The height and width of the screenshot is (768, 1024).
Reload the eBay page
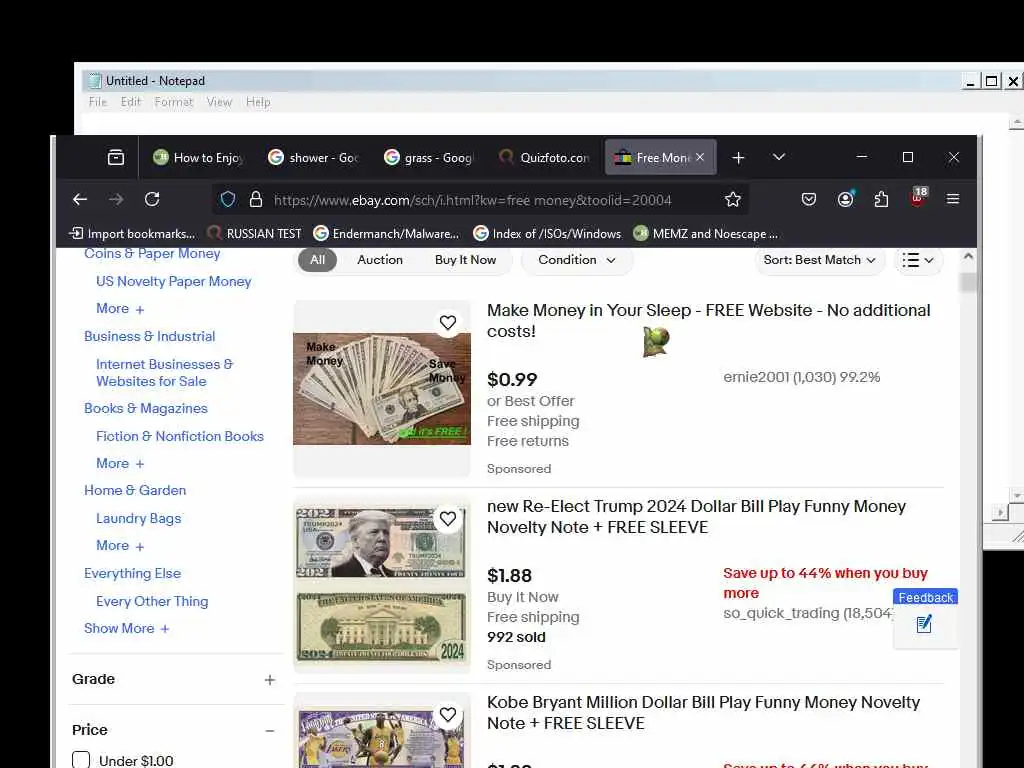(x=152, y=199)
